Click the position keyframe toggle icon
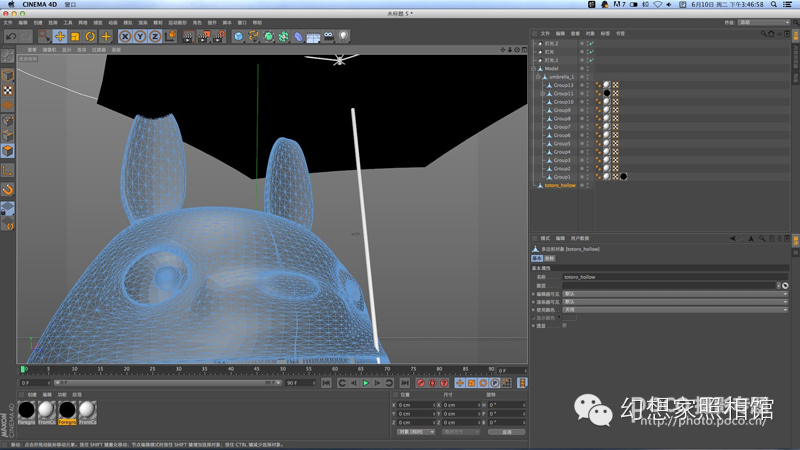Viewport: 800px width, 450px height. point(460,383)
